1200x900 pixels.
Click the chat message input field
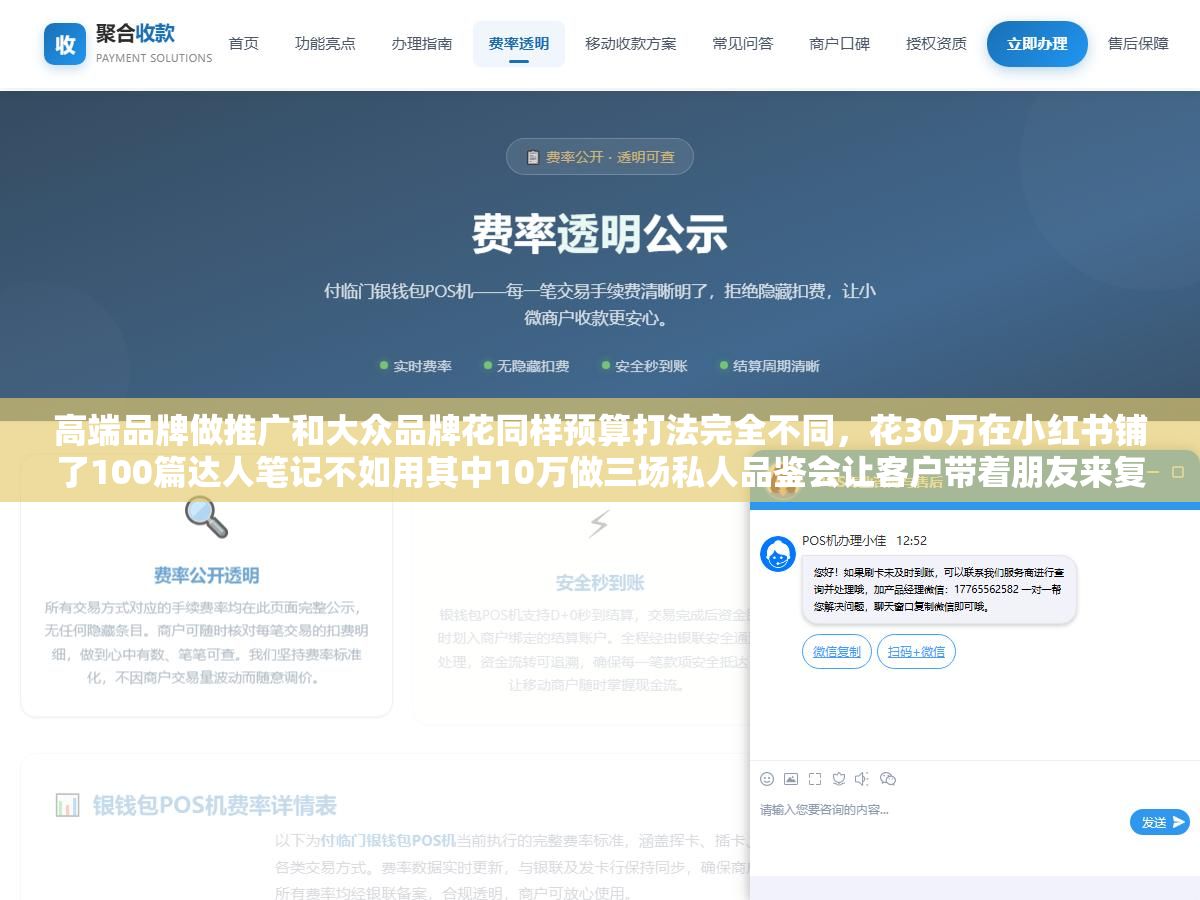point(940,822)
